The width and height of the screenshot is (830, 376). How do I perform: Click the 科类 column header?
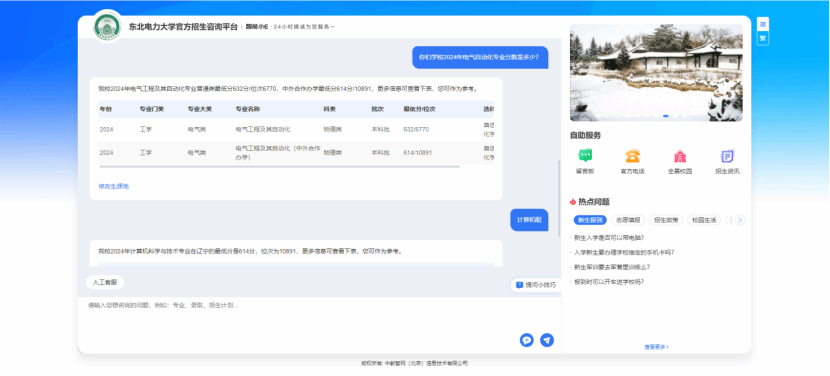click(x=330, y=109)
